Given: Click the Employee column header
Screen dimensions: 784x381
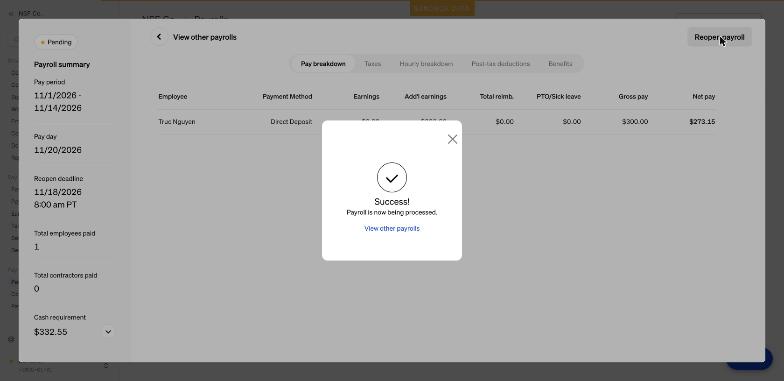Looking at the screenshot, I should [172, 96].
